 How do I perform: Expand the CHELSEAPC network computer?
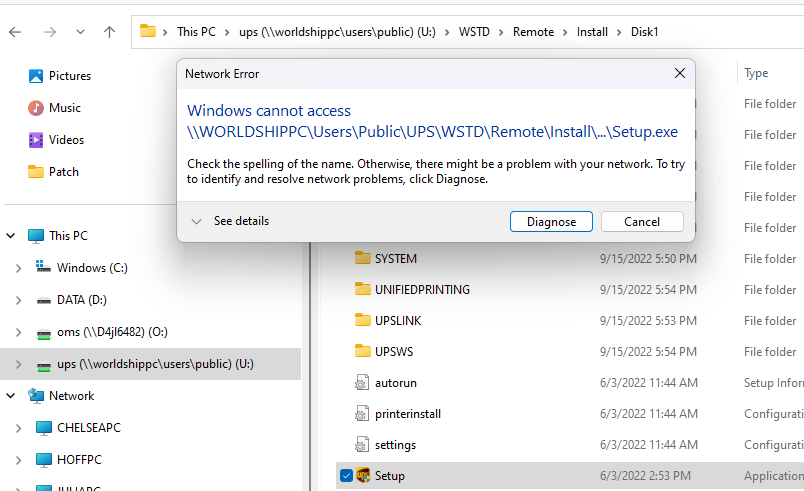coord(18,428)
